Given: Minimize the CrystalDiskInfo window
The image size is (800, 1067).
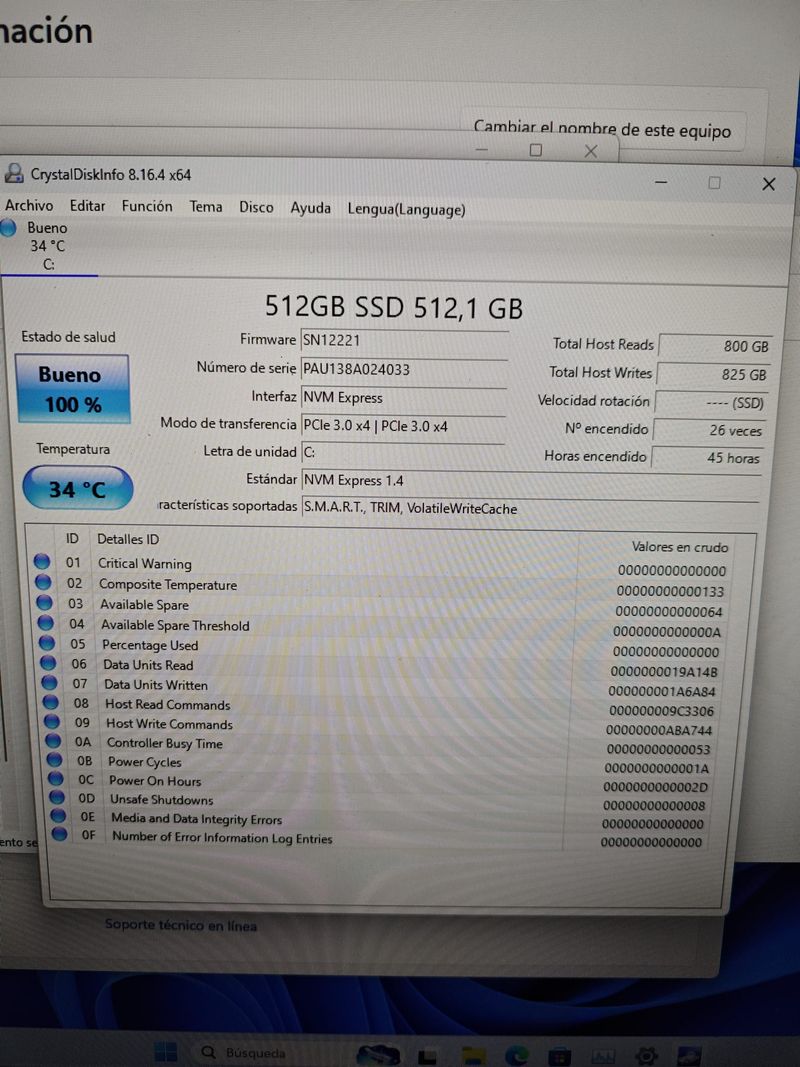Looking at the screenshot, I should 661,182.
